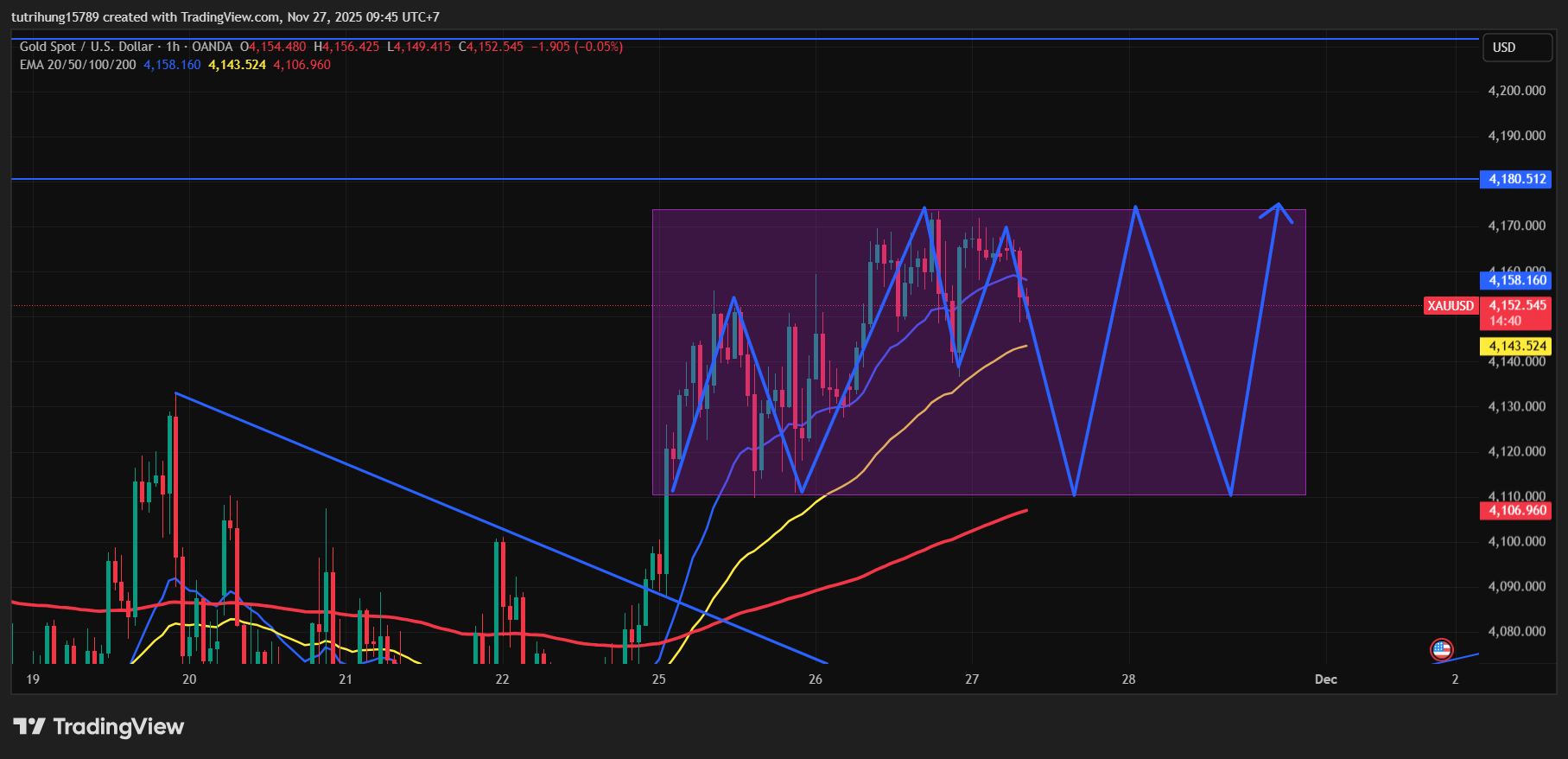This screenshot has width=1568, height=759.
Task: Click the 1h interval in the chart legend
Action: (173, 47)
